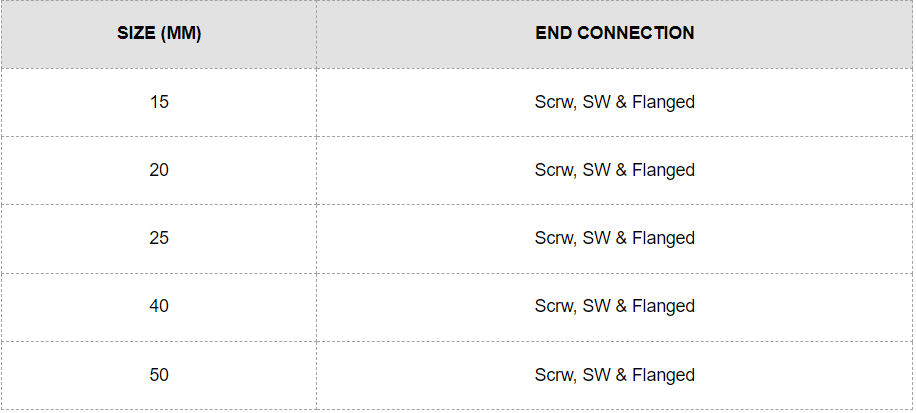Click the SIZE (MM) column header
The width and height of the screenshot is (916, 413).
159,33
